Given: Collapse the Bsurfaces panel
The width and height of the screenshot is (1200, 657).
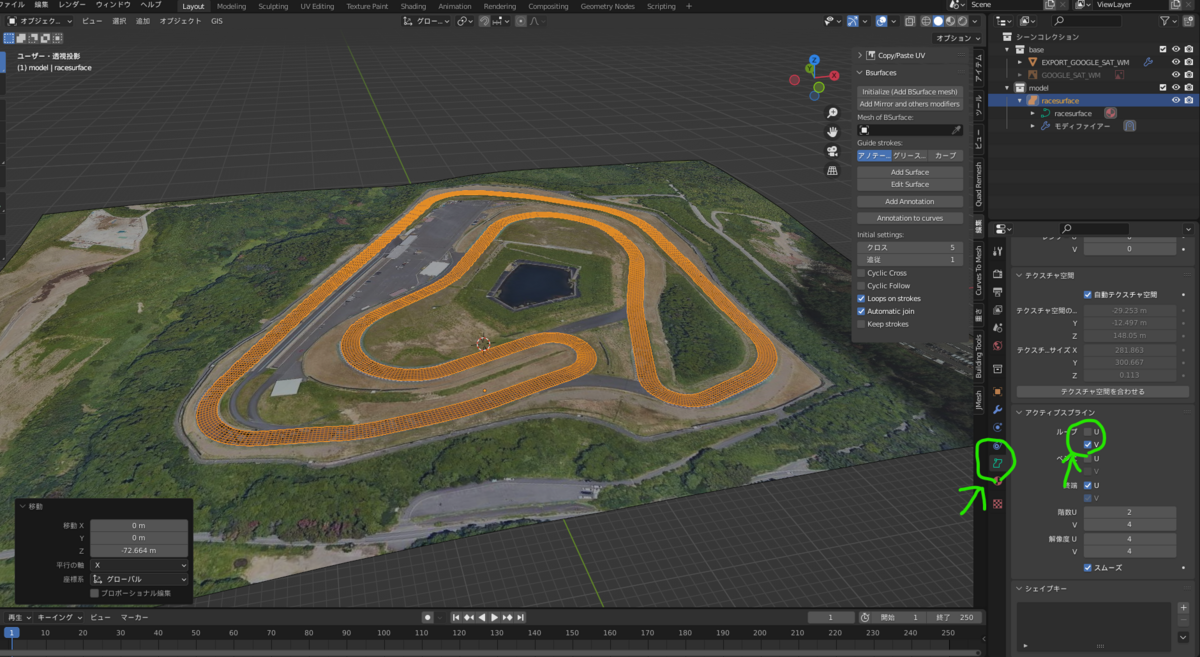Looking at the screenshot, I should pyautogui.click(x=861, y=73).
